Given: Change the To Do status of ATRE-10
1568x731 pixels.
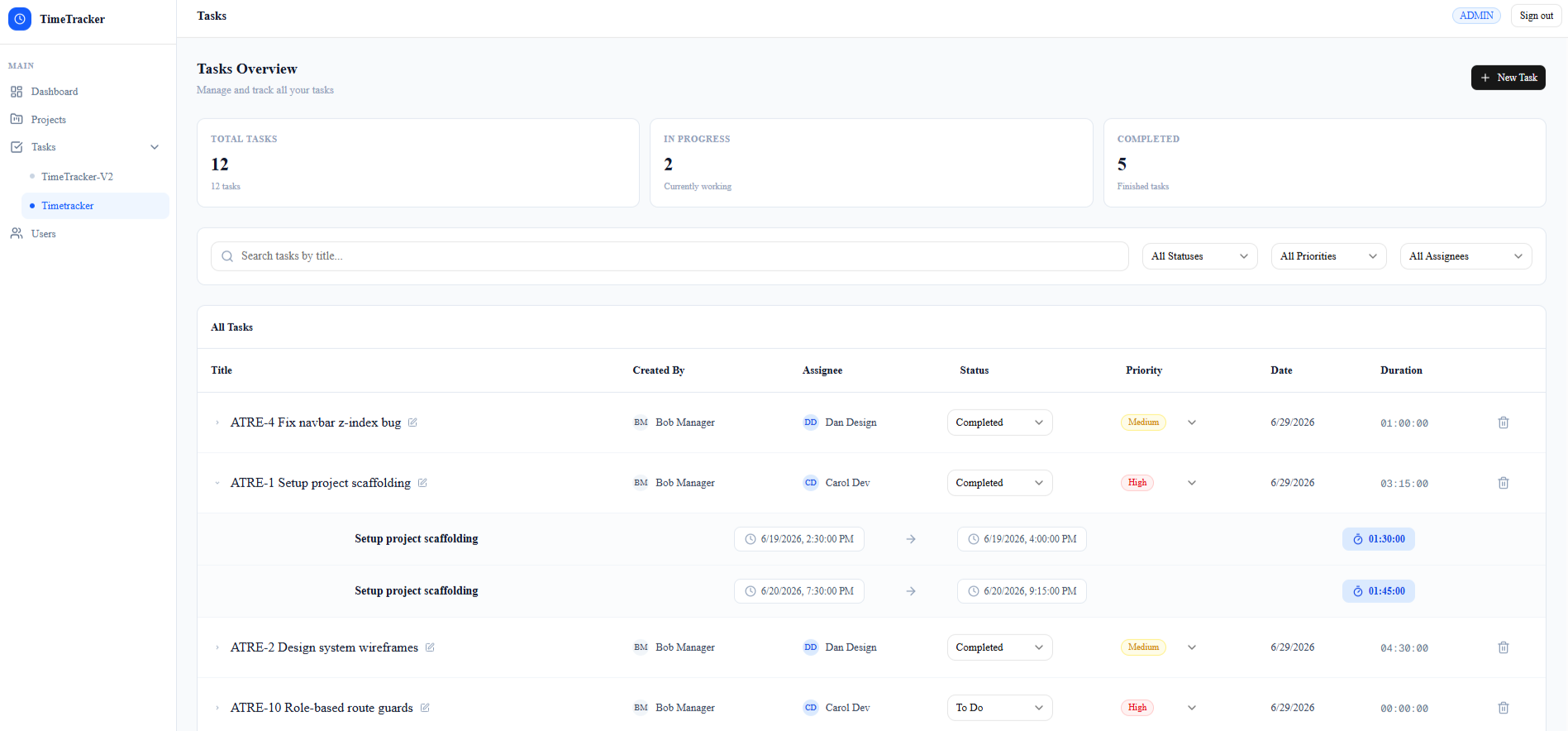Looking at the screenshot, I should (x=999, y=708).
